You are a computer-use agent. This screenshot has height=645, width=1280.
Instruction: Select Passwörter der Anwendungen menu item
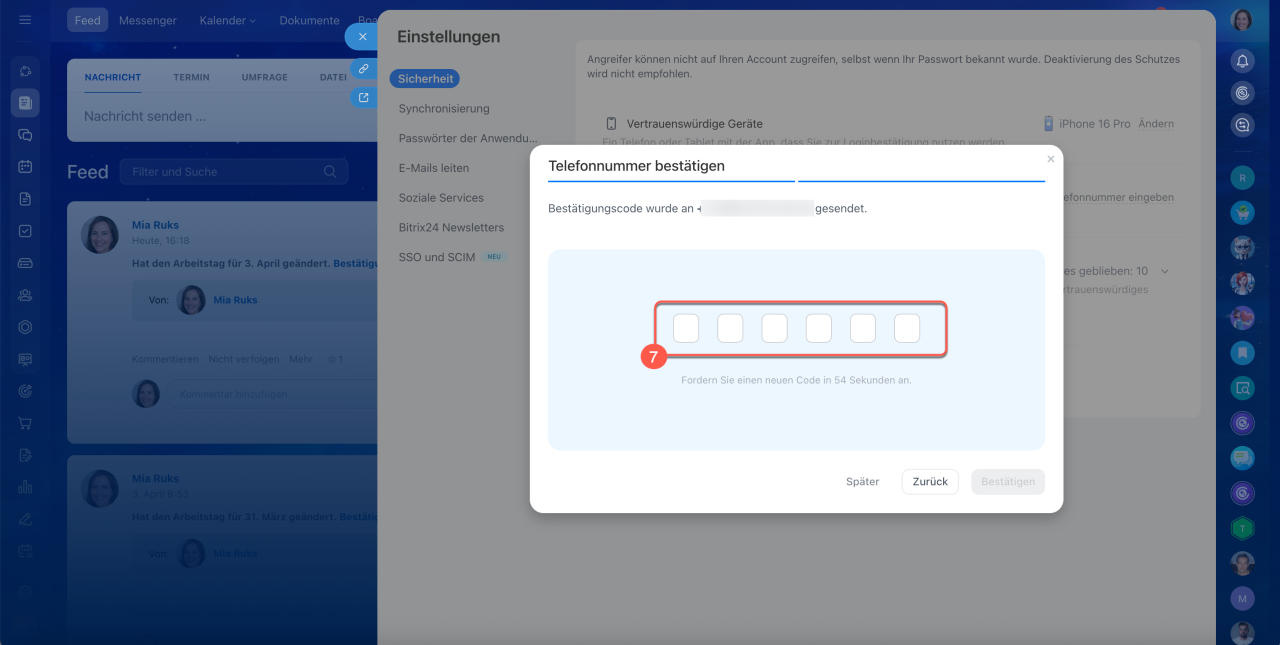[468, 138]
